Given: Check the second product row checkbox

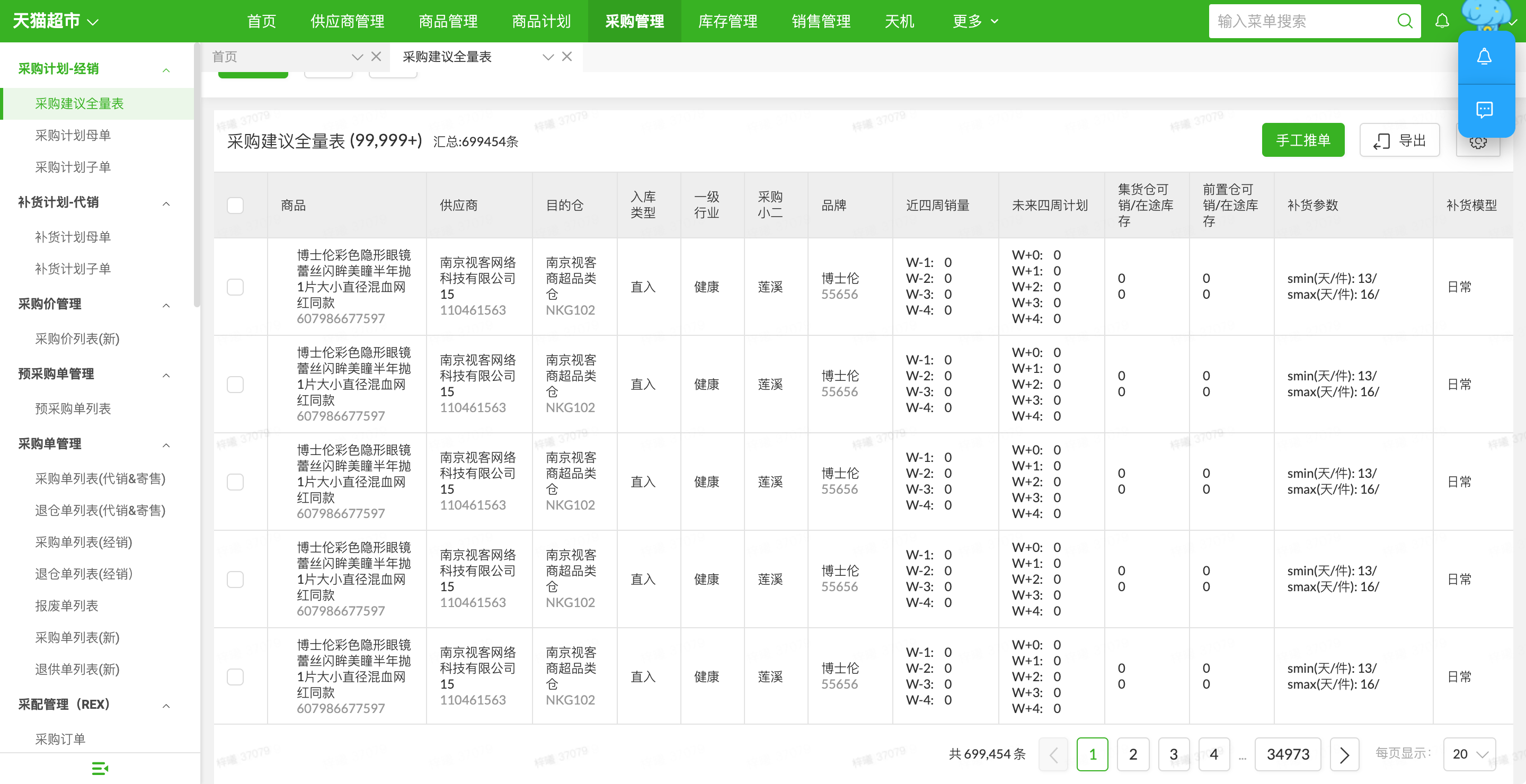Looking at the screenshot, I should coord(235,384).
